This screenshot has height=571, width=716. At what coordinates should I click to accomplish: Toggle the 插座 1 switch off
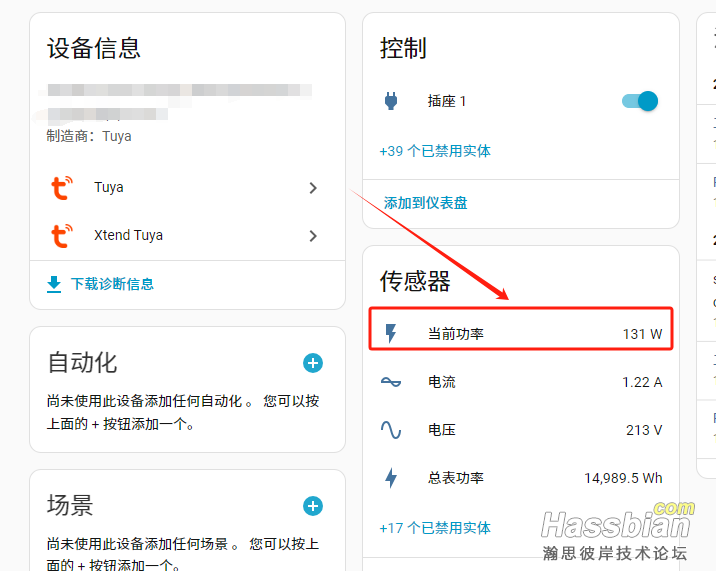pyautogui.click(x=640, y=101)
